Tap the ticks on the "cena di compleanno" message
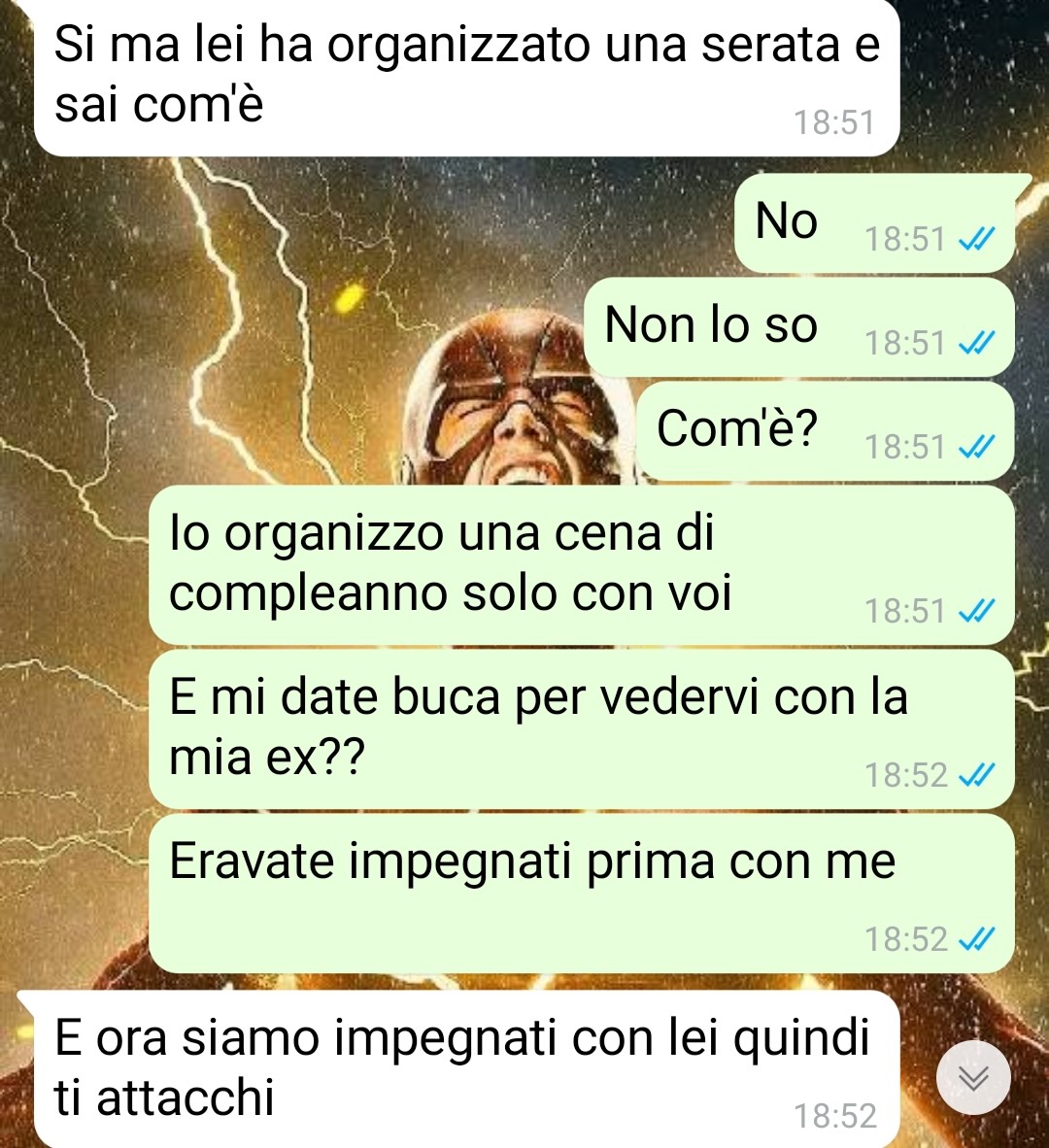Screen dimensions: 1049x1148 point(977,611)
